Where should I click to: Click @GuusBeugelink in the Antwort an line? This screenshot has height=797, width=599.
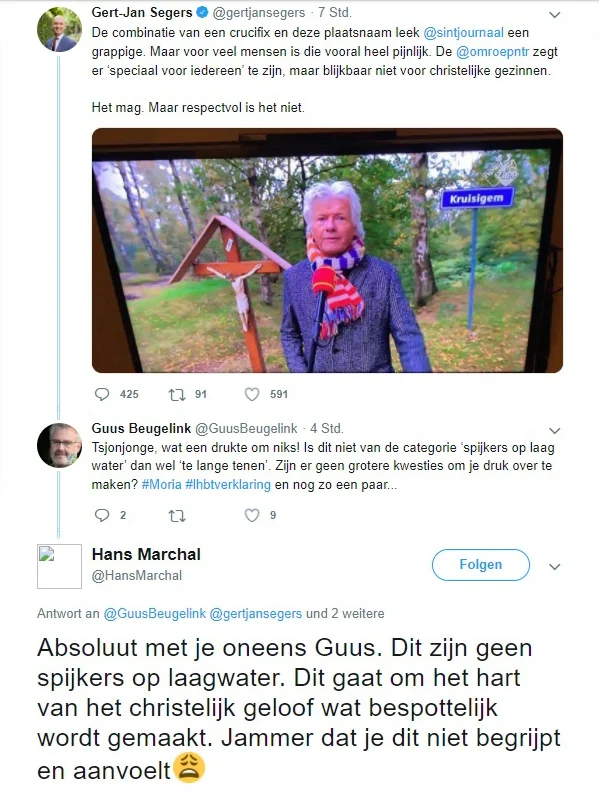click(x=155, y=614)
